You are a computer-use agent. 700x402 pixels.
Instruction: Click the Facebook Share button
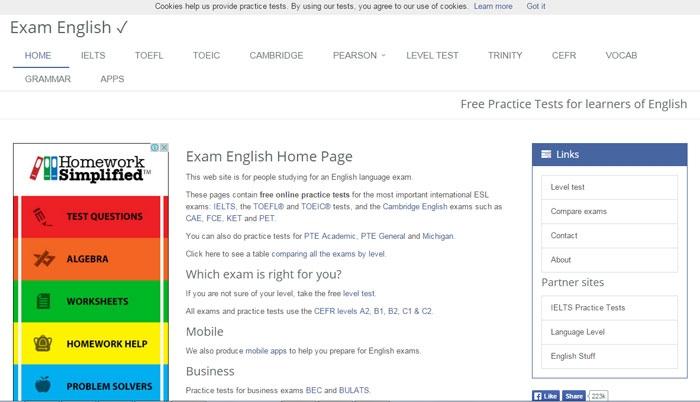pos(573,396)
